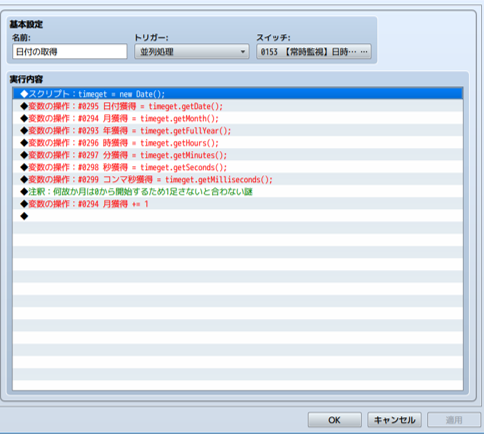Select the スクリプト timeget = new Date() line
The image size is (484, 434).
tap(238, 94)
